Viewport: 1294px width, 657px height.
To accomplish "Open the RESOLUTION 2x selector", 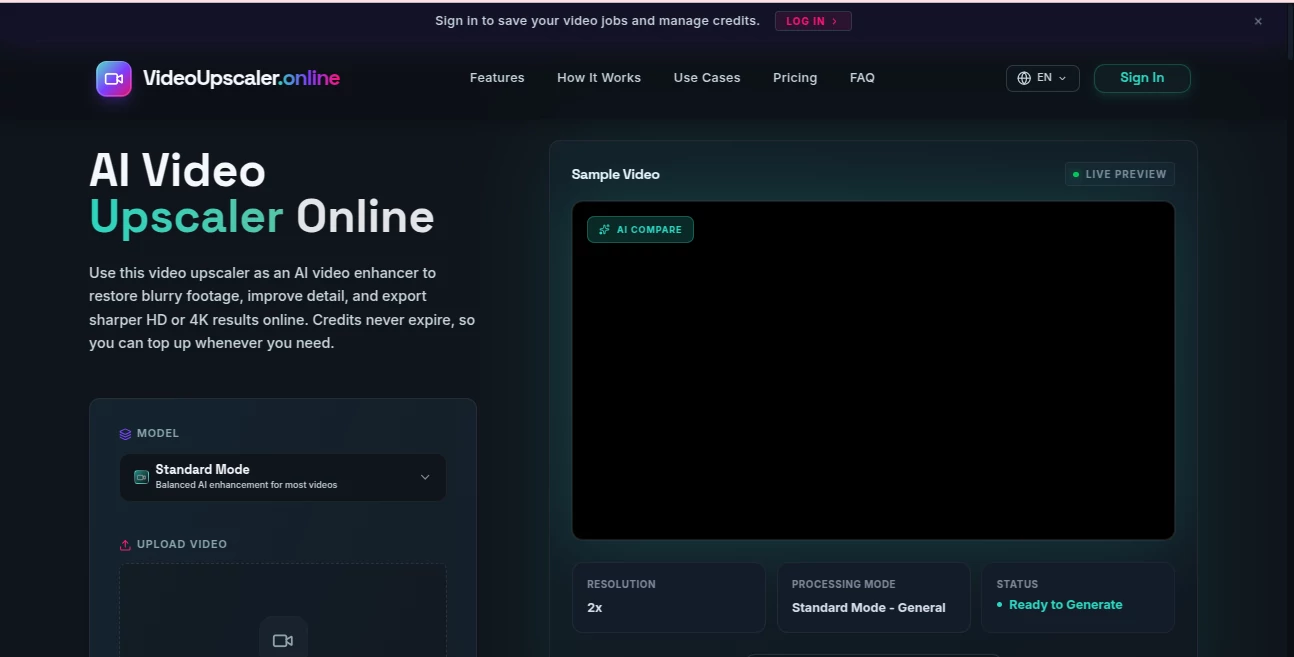I will [668, 597].
